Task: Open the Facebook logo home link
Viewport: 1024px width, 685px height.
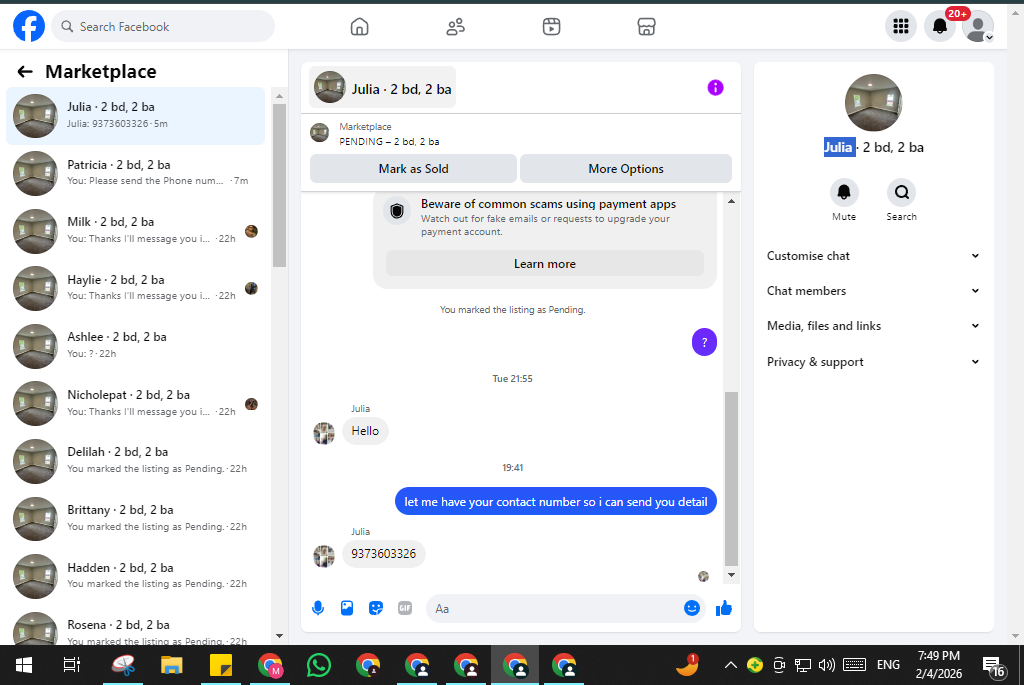Action: 29,26
